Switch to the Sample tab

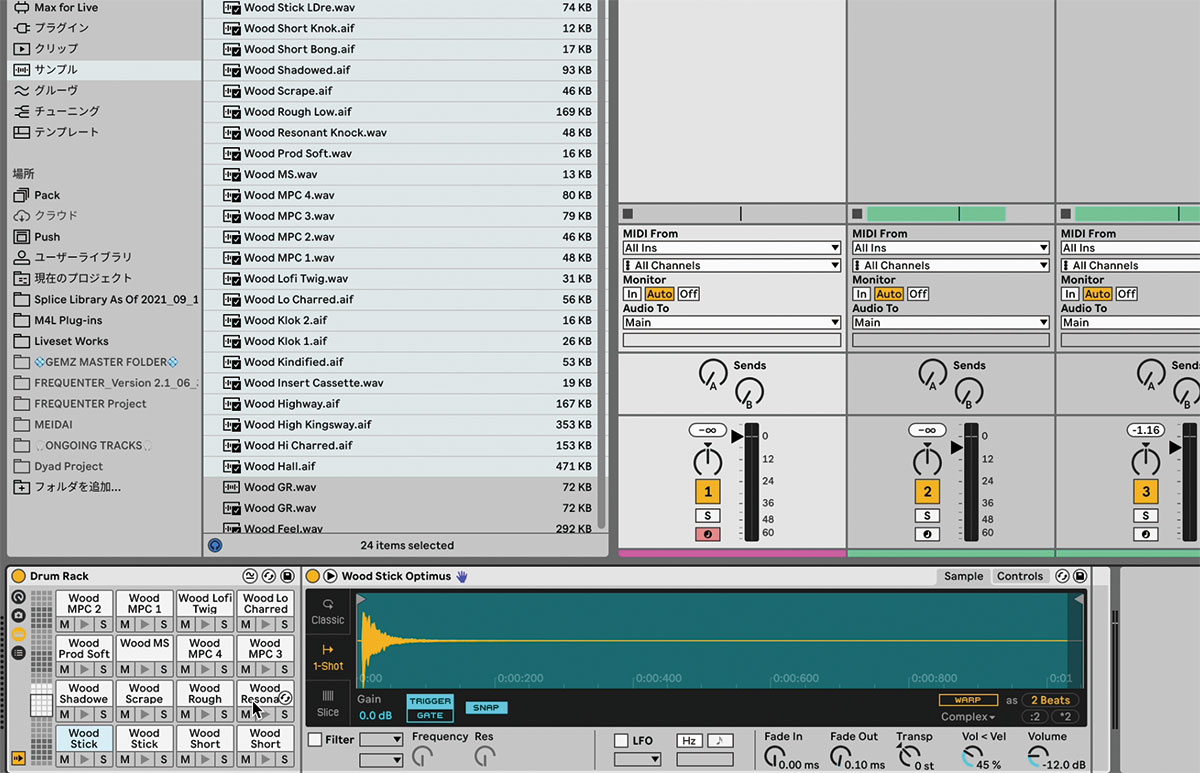click(x=964, y=576)
